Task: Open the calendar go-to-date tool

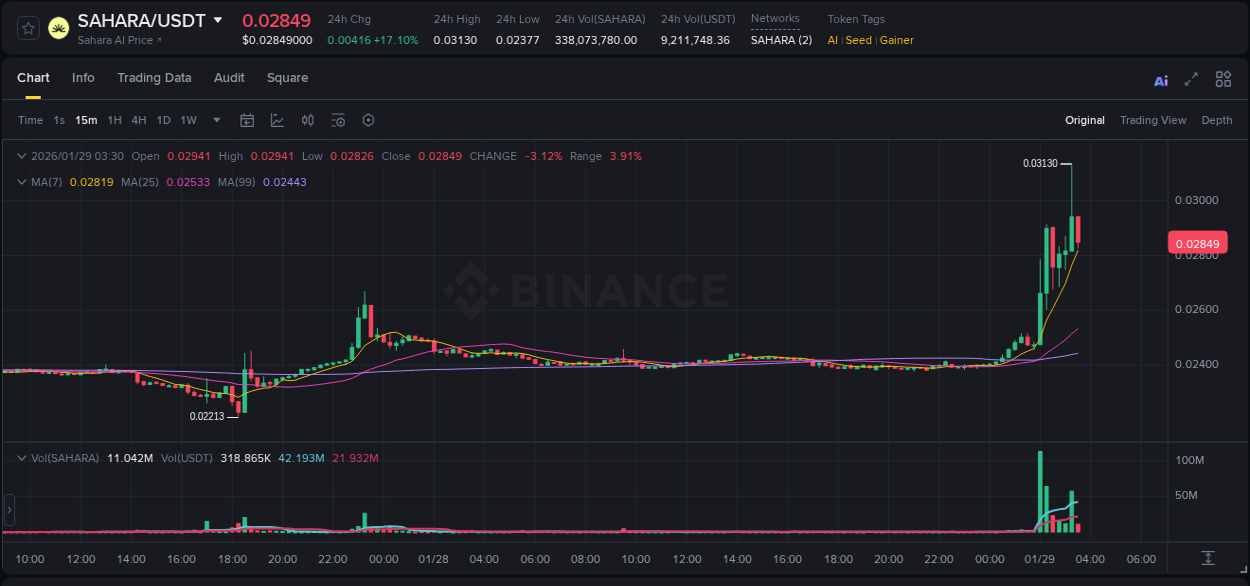Action: point(247,120)
